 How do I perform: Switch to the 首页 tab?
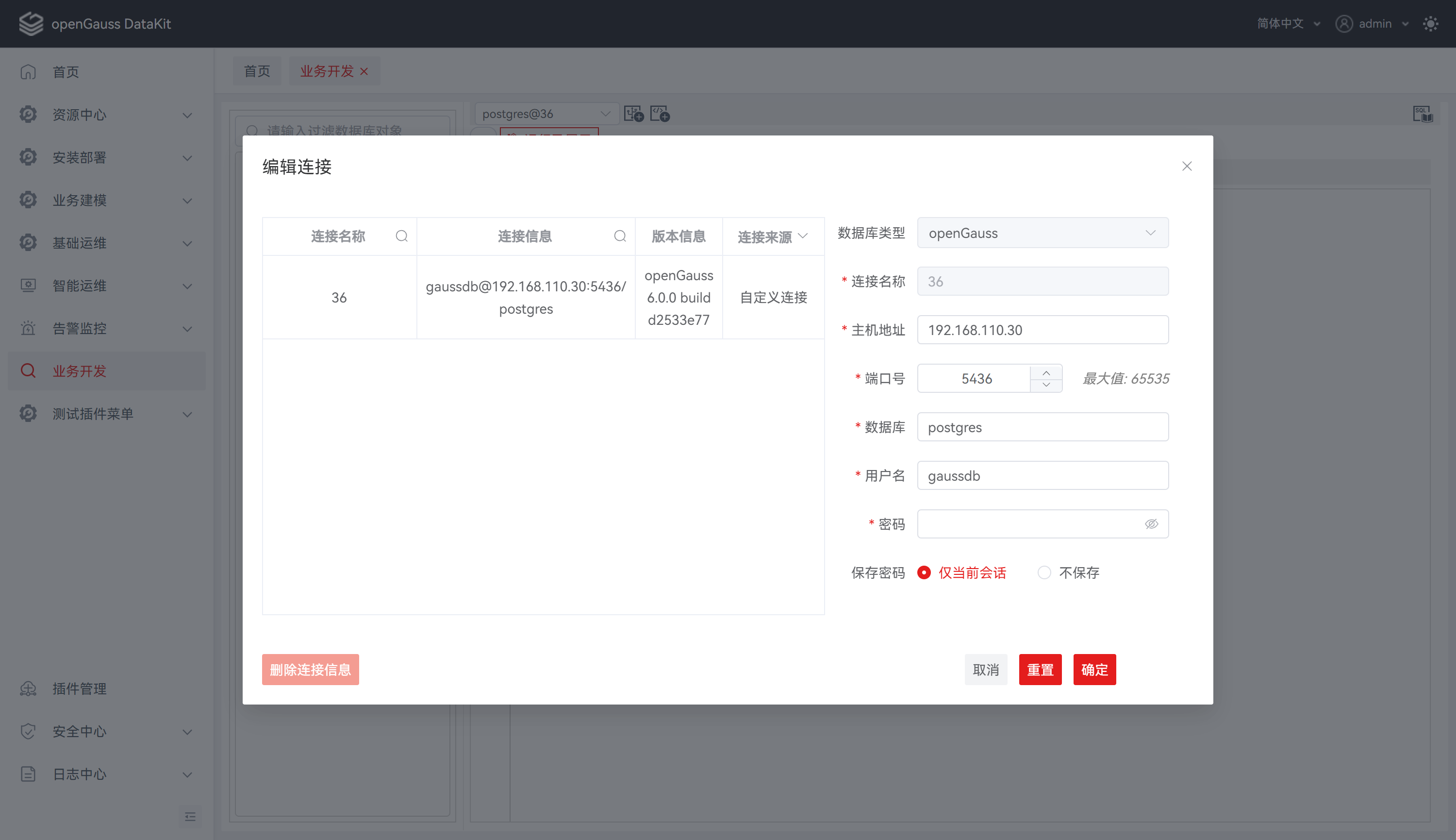[x=257, y=71]
